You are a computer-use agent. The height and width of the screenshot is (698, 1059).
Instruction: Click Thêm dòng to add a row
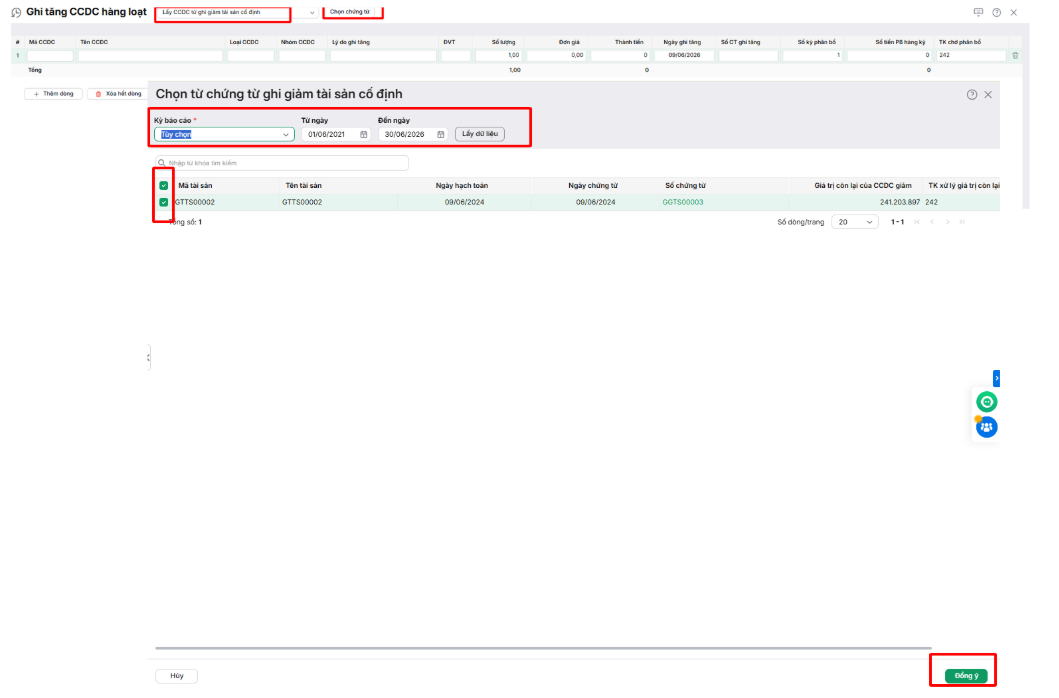pyautogui.click(x=53, y=94)
